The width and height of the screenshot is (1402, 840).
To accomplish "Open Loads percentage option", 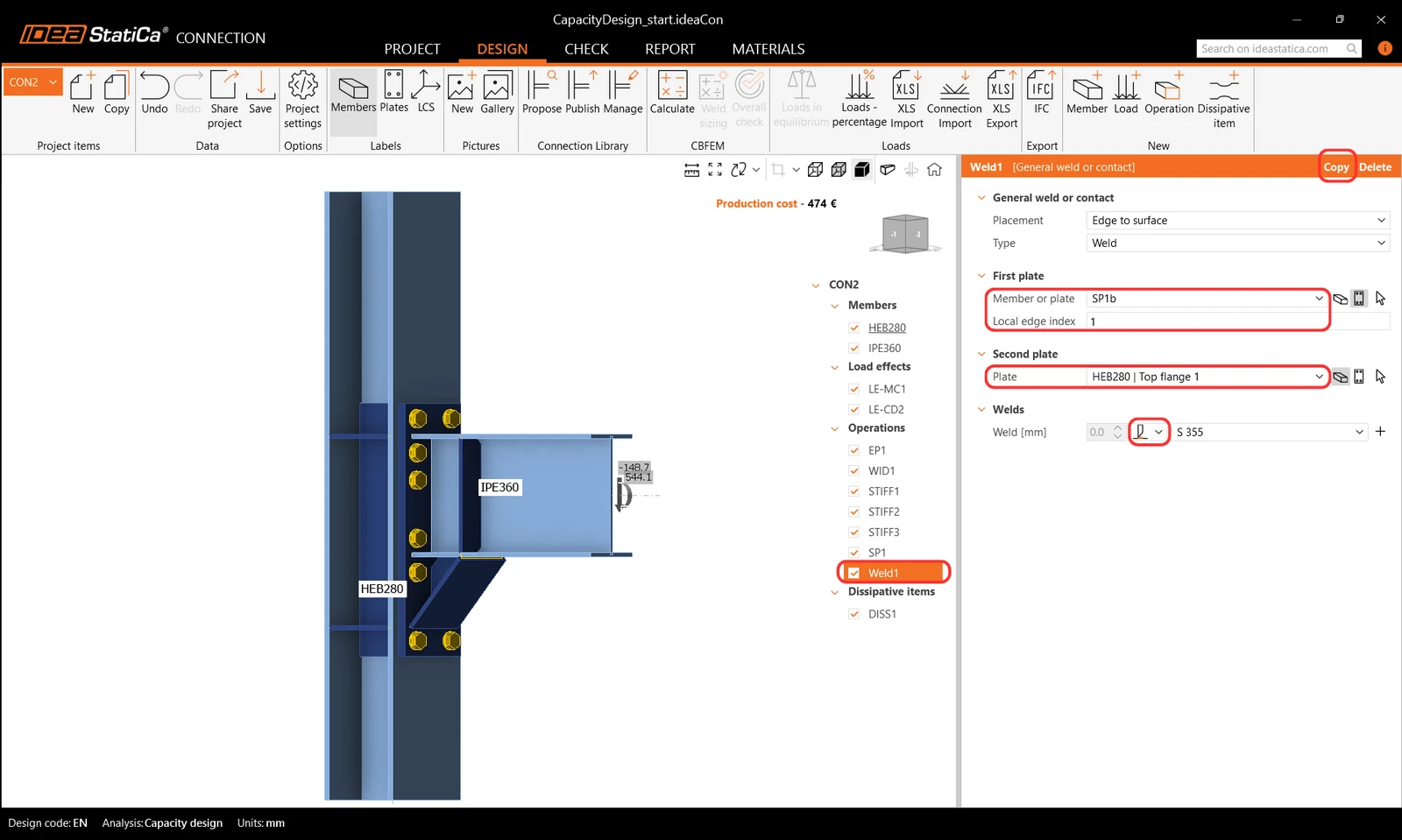I will 859,100.
